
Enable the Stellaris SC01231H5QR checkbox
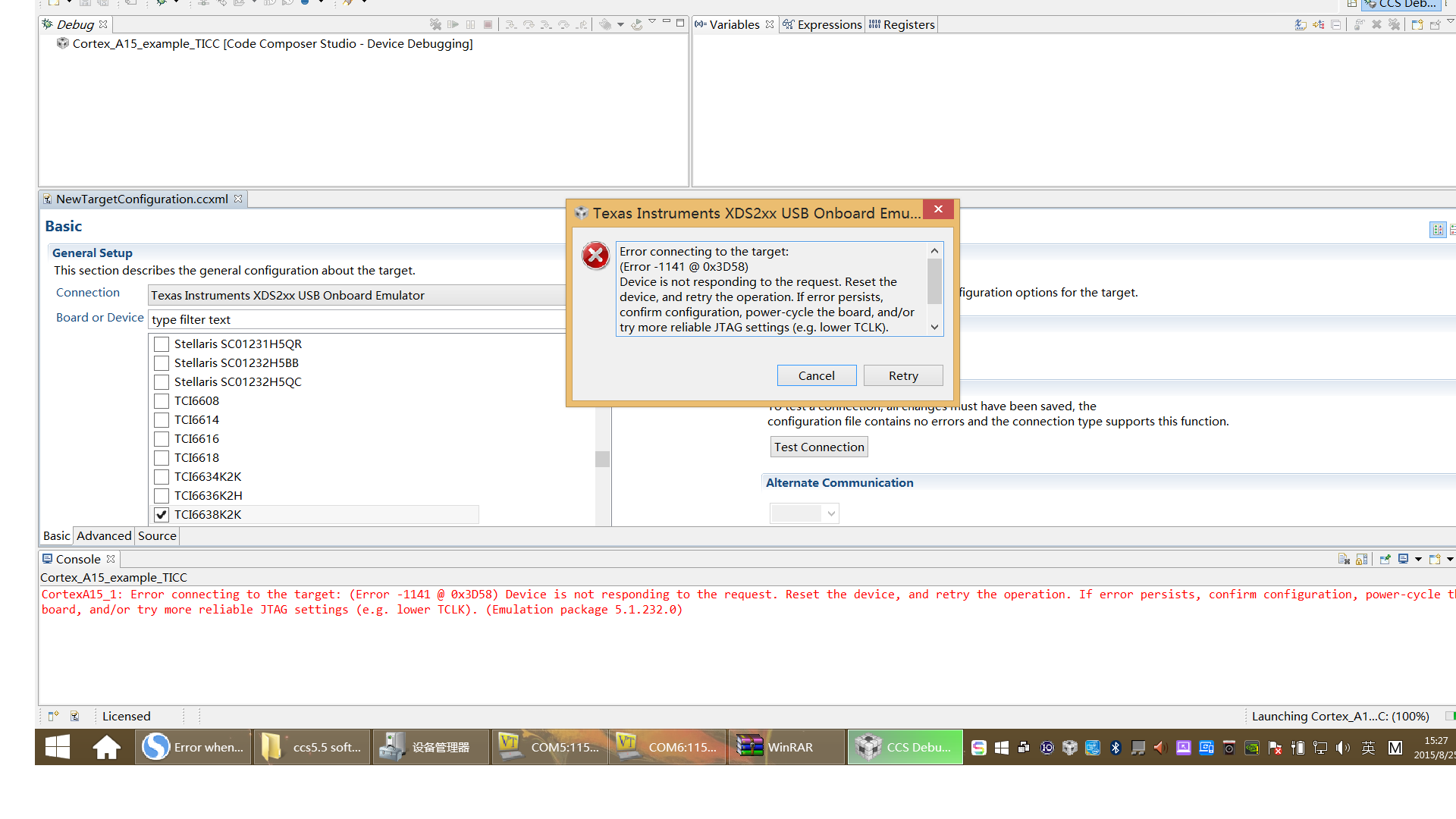(162, 344)
